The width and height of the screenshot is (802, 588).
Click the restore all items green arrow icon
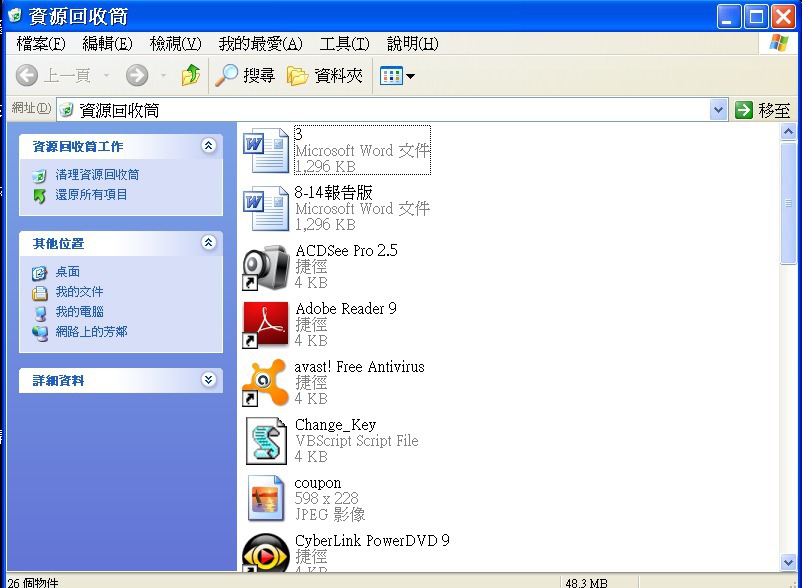pyautogui.click(x=39, y=196)
